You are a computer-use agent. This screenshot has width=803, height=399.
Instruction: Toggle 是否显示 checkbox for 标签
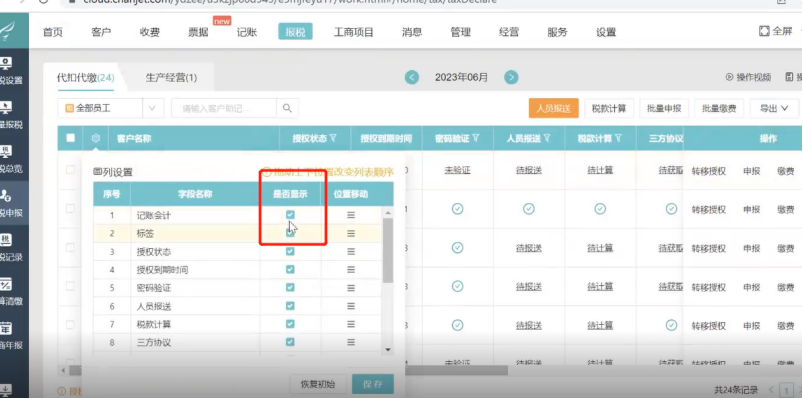(x=290, y=233)
